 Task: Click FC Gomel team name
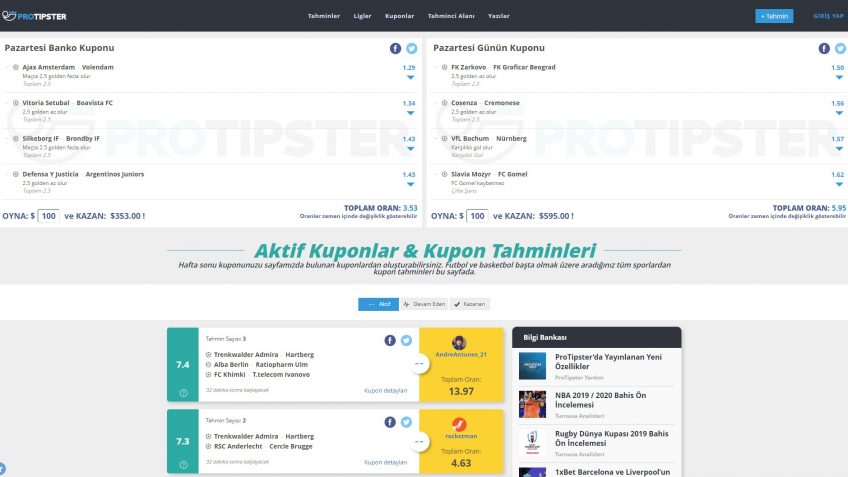tap(513, 174)
